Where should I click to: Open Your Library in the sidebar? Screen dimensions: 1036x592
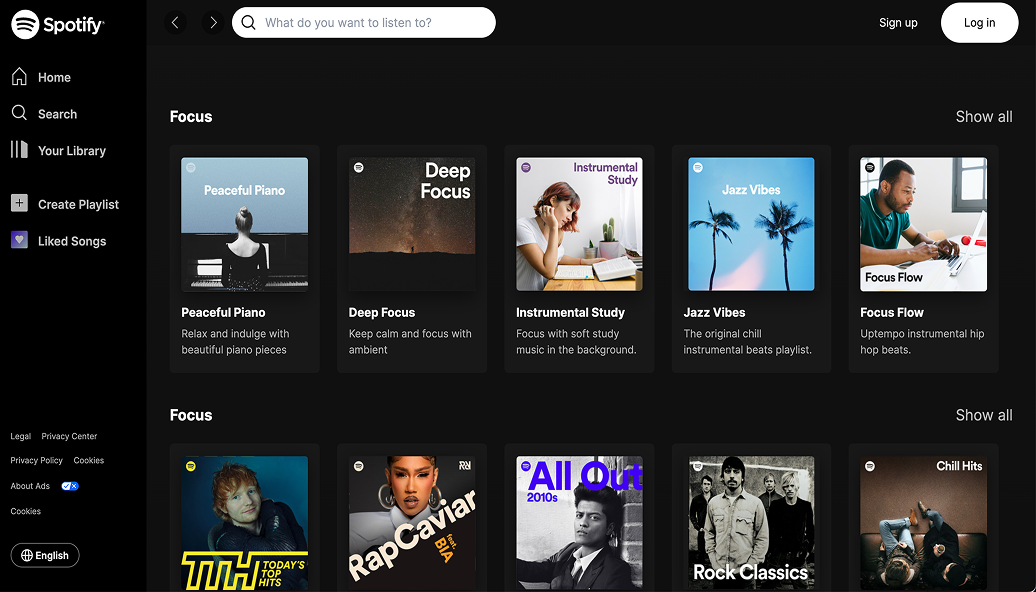[x=58, y=151]
